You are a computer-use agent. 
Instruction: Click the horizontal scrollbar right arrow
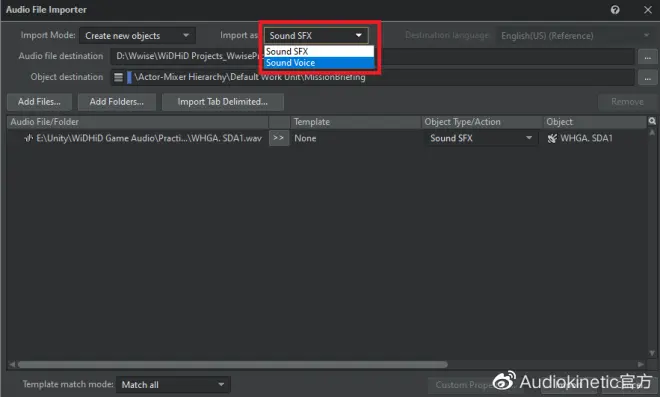click(641, 364)
